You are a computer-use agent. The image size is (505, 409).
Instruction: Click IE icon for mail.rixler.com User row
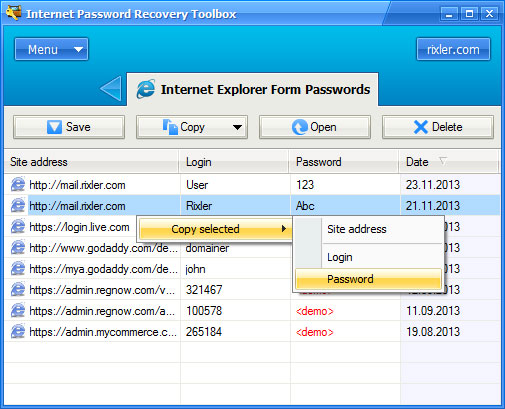point(18,184)
